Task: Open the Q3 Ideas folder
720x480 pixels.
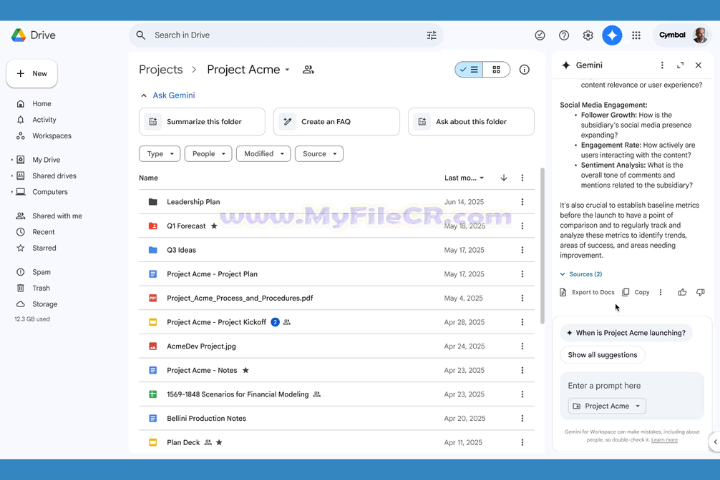Action: click(x=181, y=250)
